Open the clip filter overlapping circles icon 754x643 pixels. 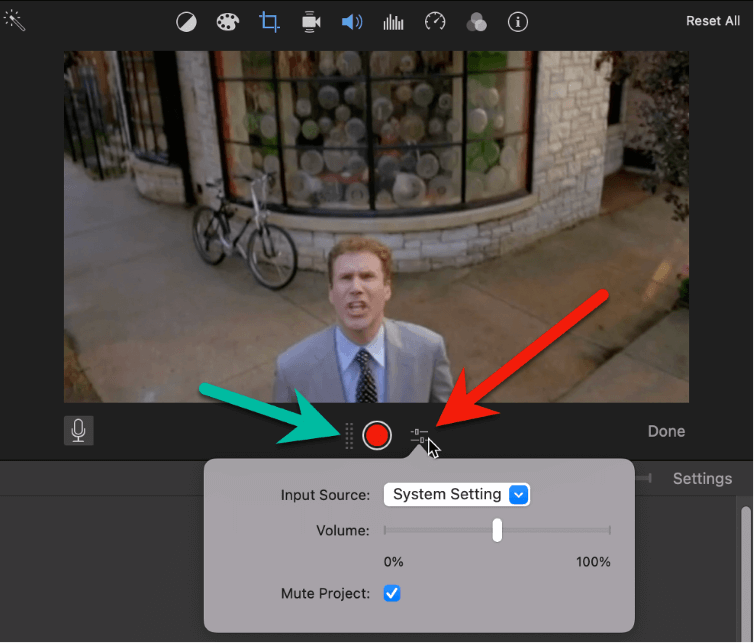(477, 22)
